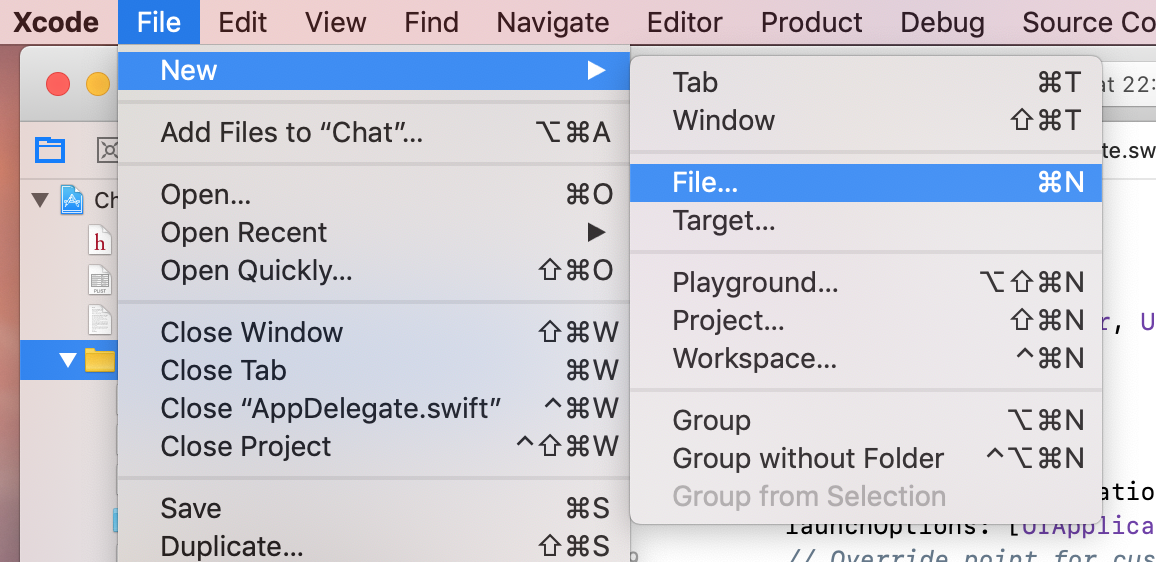
Task: Click the yellow minimize window button
Action: click(x=98, y=84)
